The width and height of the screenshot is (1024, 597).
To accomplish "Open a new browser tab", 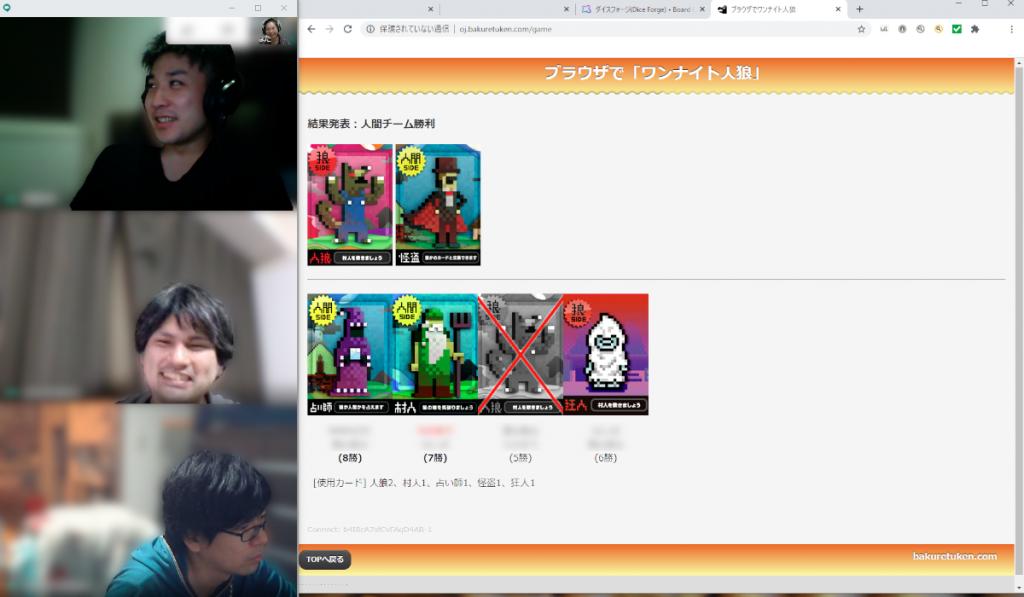I will tap(859, 9).
